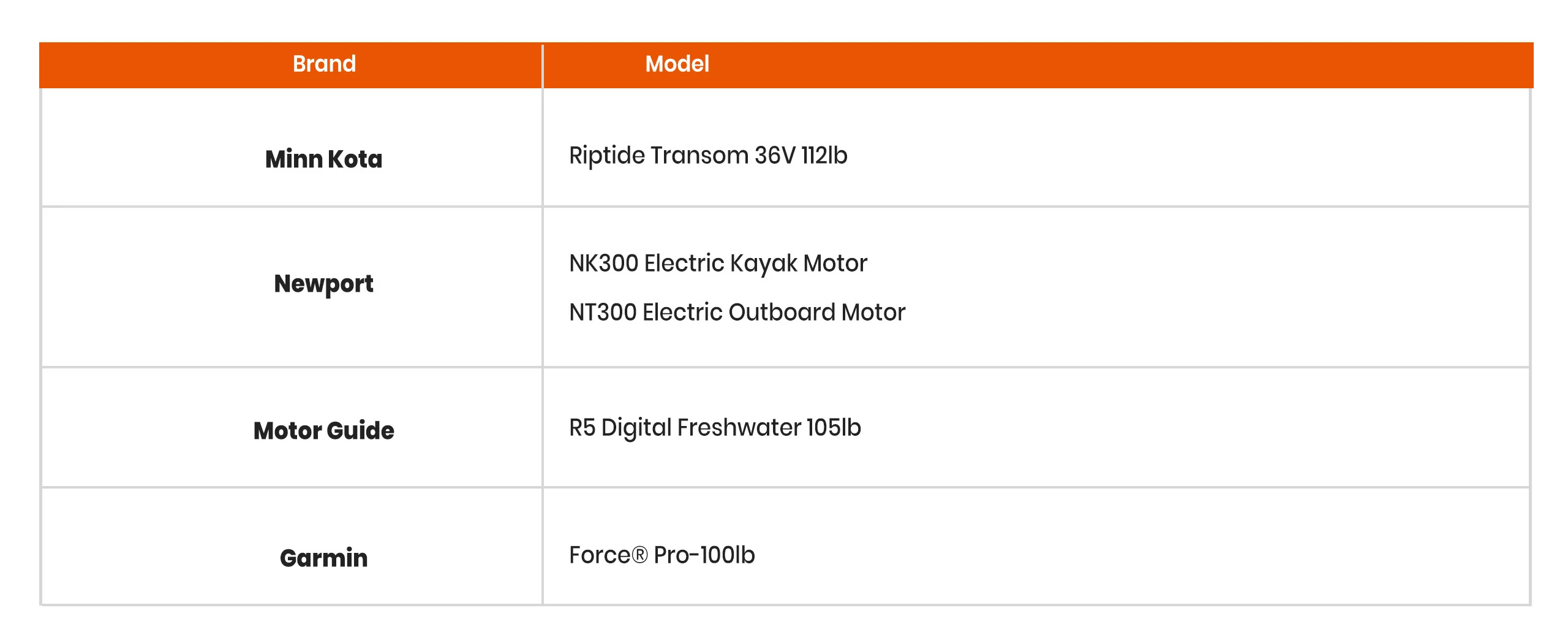
Task: Click the registered trademark symbol after Force
Action: [x=639, y=555]
